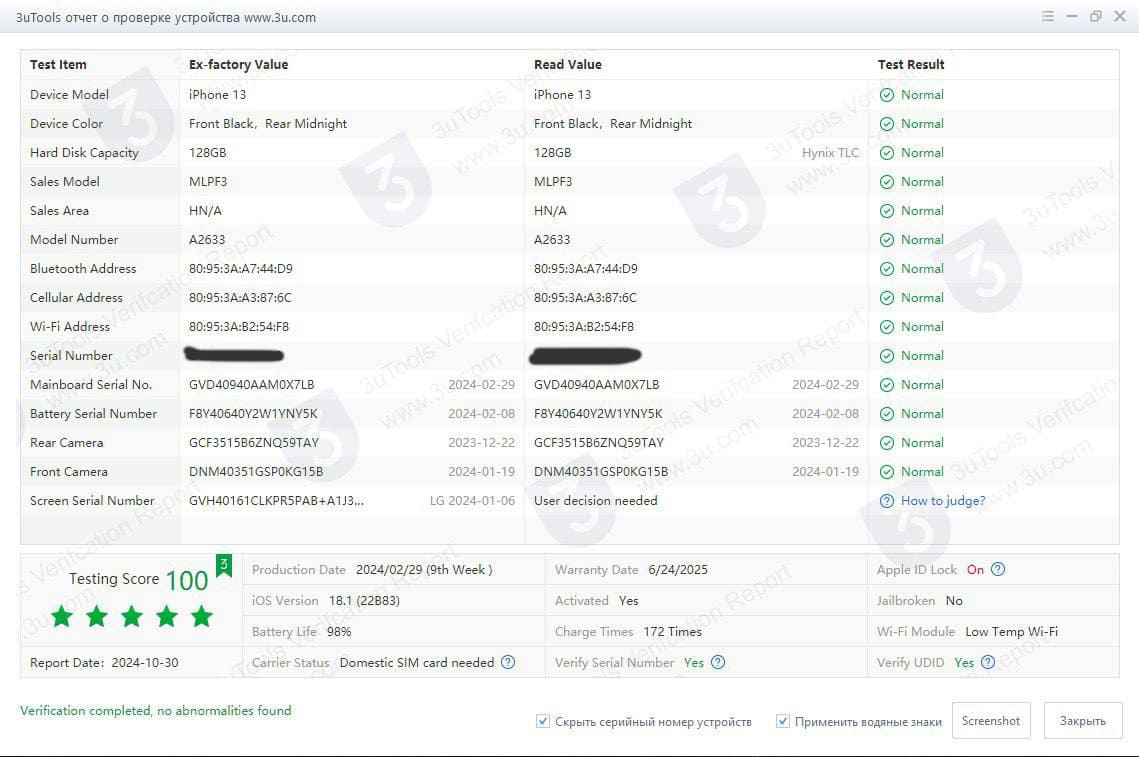The image size is (1139, 757).
Task: Select ex-factory Cellular address 80:95:3A:A3:87:6C
Action: click(240, 298)
